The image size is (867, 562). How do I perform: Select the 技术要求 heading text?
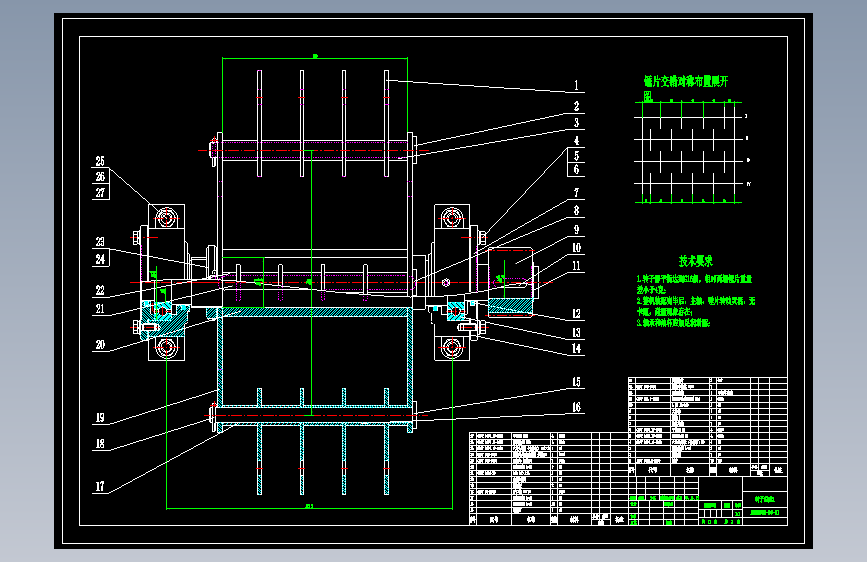coord(696,261)
